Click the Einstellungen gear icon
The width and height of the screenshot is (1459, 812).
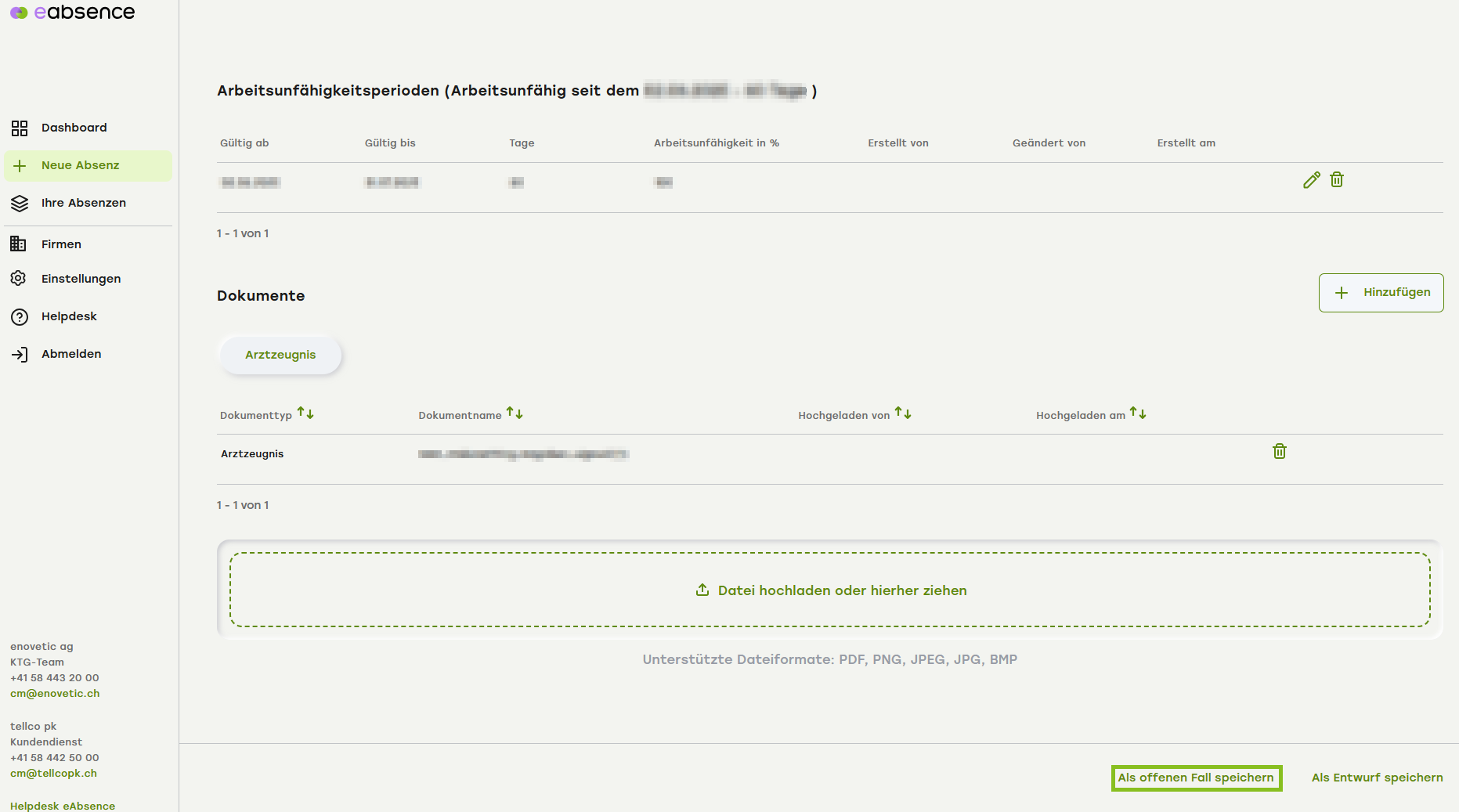[x=19, y=279]
